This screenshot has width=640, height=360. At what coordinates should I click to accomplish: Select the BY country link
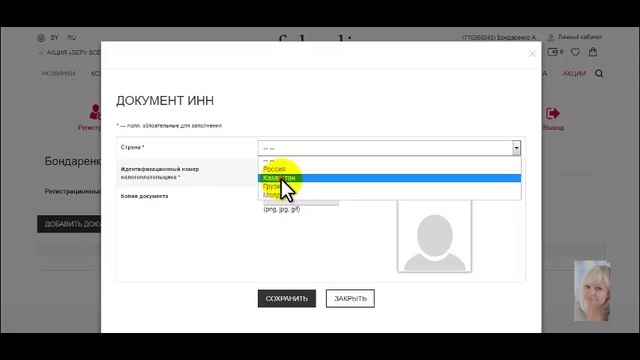pos(54,38)
